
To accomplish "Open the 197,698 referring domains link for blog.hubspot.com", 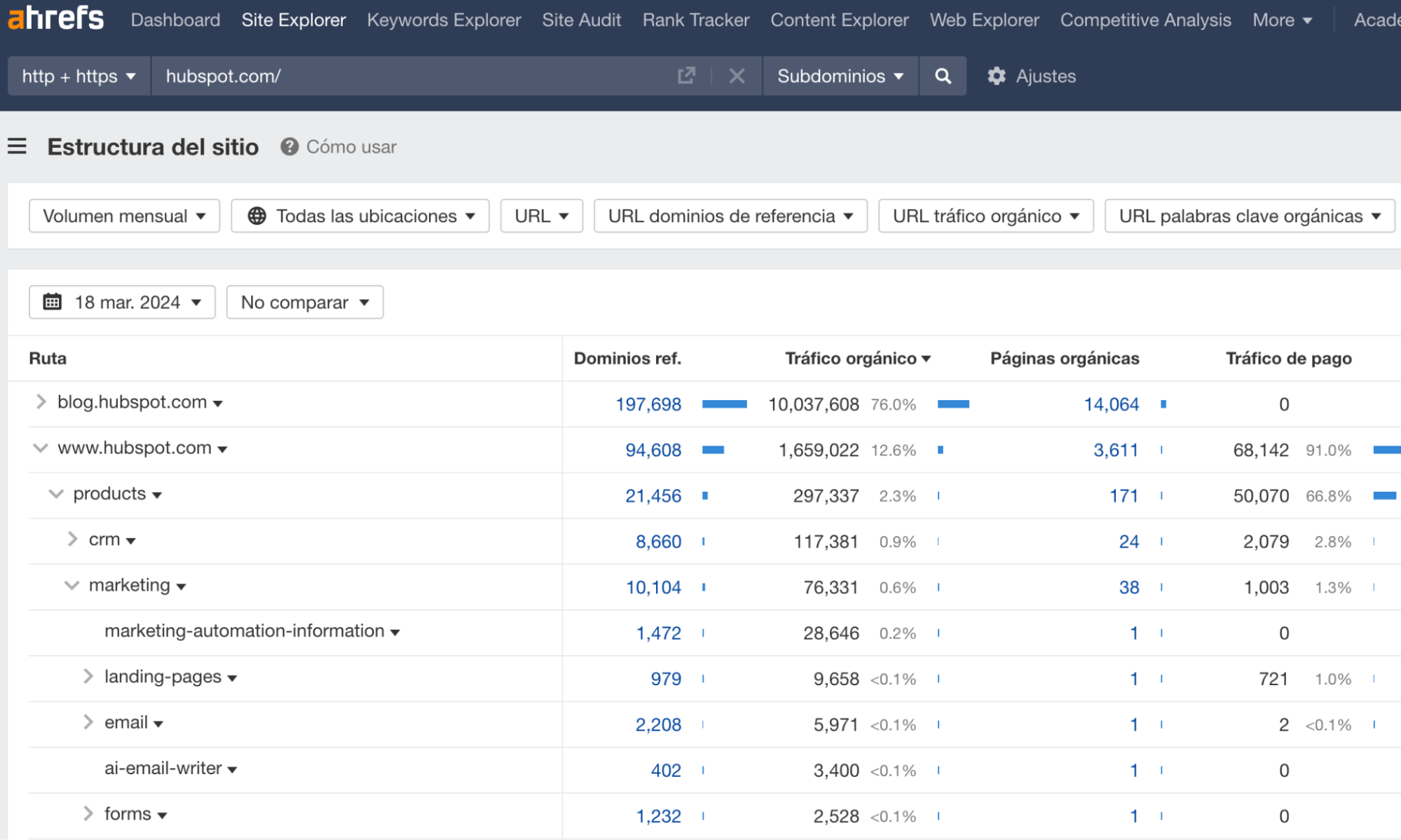I will pyautogui.click(x=648, y=404).
